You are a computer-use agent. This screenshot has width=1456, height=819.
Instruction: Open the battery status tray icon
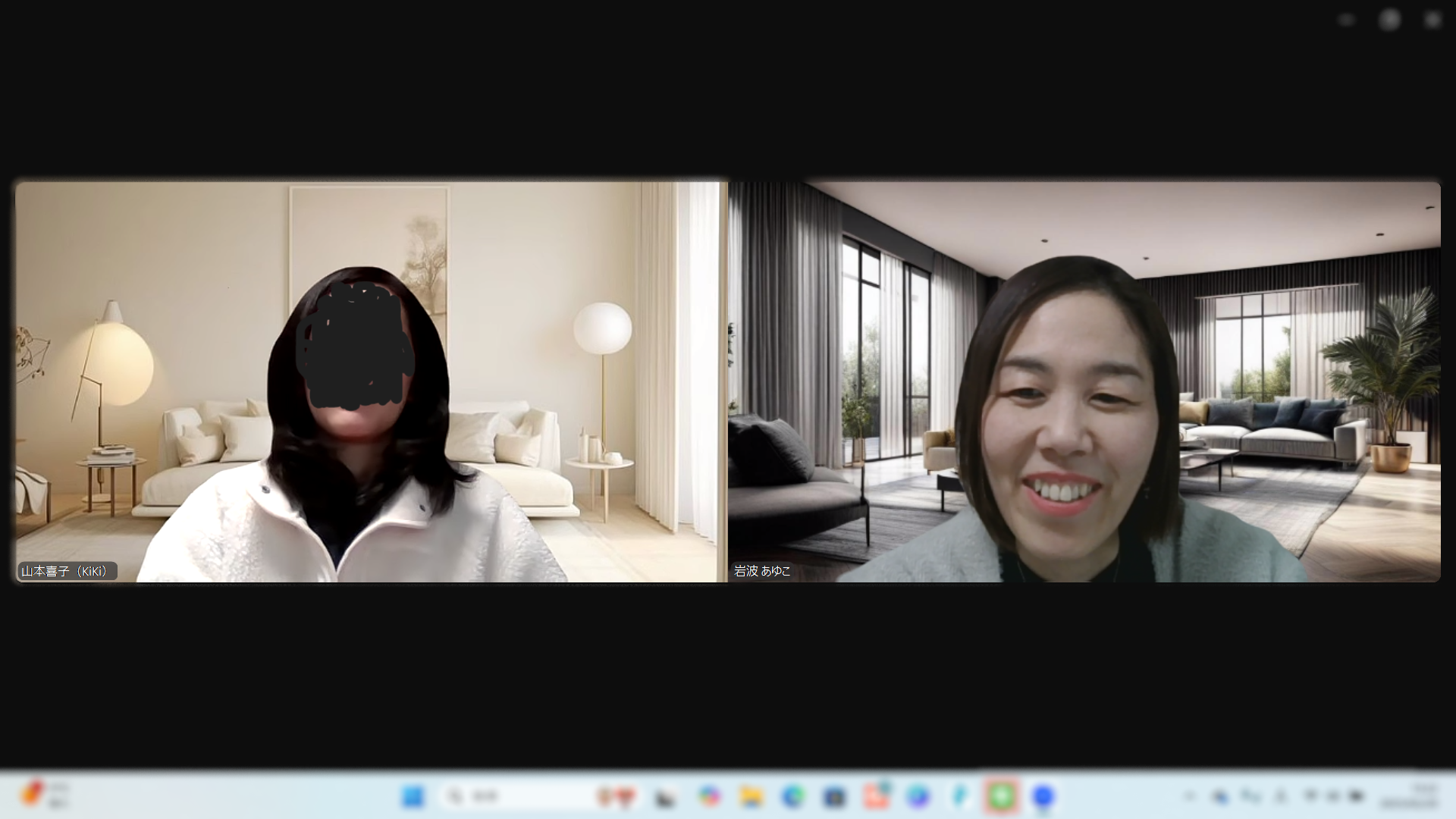pos(1356,796)
